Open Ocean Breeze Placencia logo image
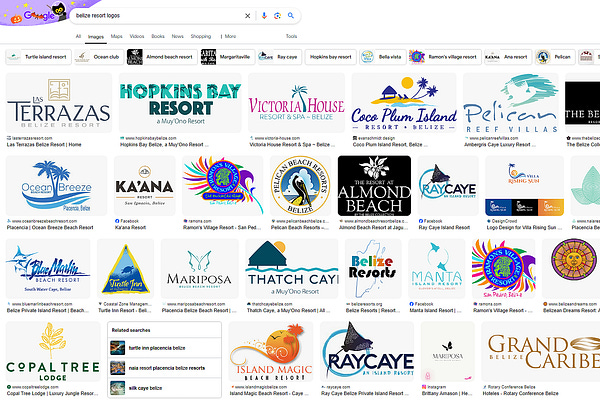This screenshot has height=400, width=600. [x=56, y=186]
